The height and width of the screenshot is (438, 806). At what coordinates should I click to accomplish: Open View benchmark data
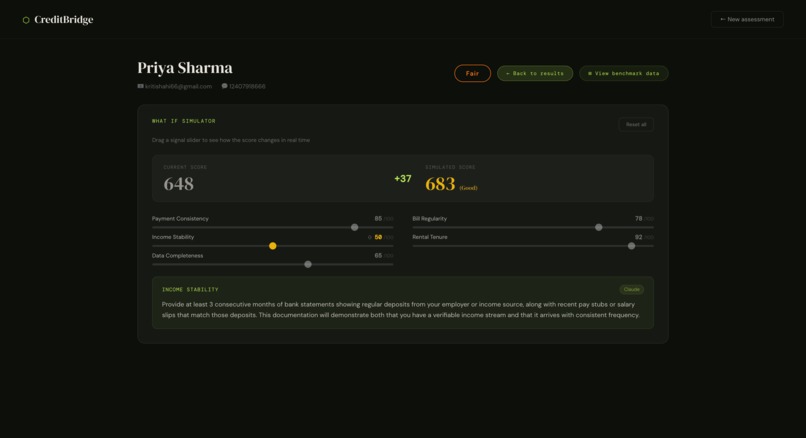624,74
